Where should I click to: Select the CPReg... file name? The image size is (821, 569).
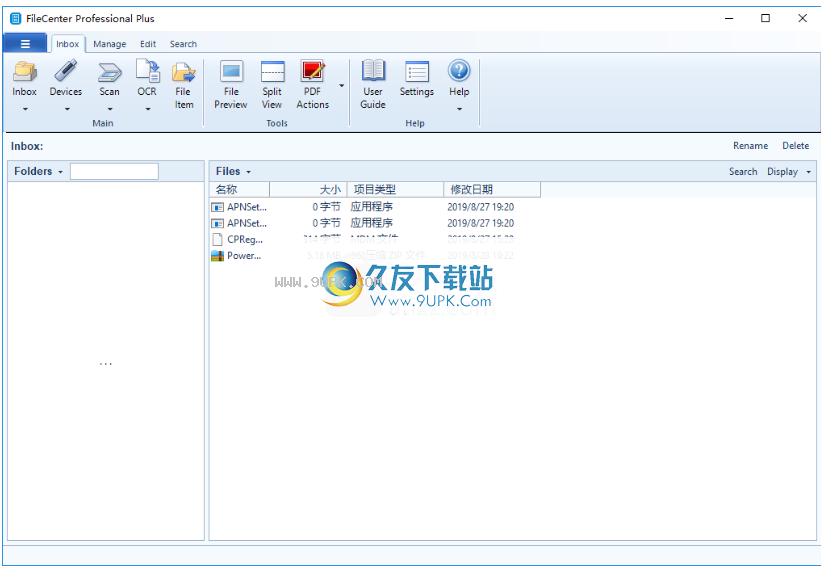pos(245,240)
